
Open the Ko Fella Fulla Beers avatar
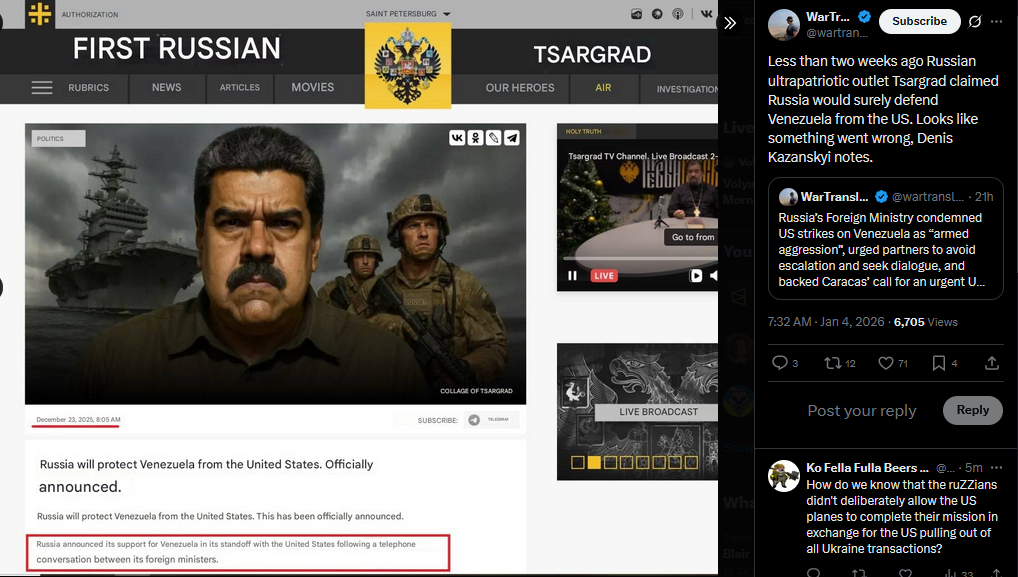point(784,476)
